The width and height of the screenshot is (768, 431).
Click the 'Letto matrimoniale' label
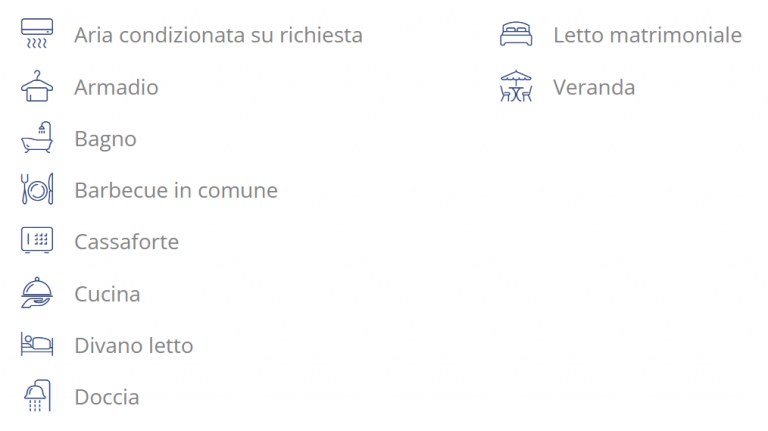[647, 35]
